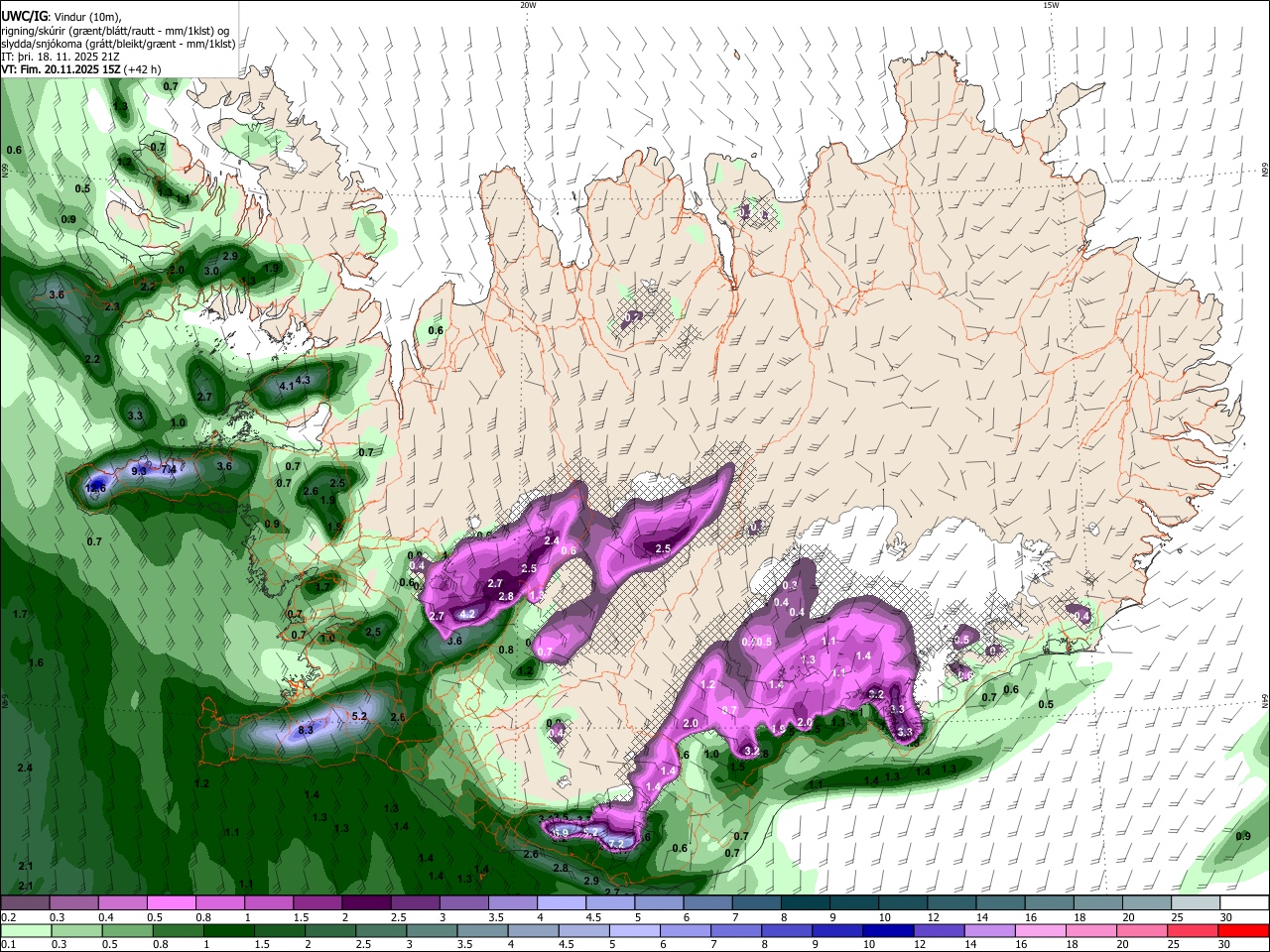Click the 4.1 precipitation value on the map

coord(287,386)
